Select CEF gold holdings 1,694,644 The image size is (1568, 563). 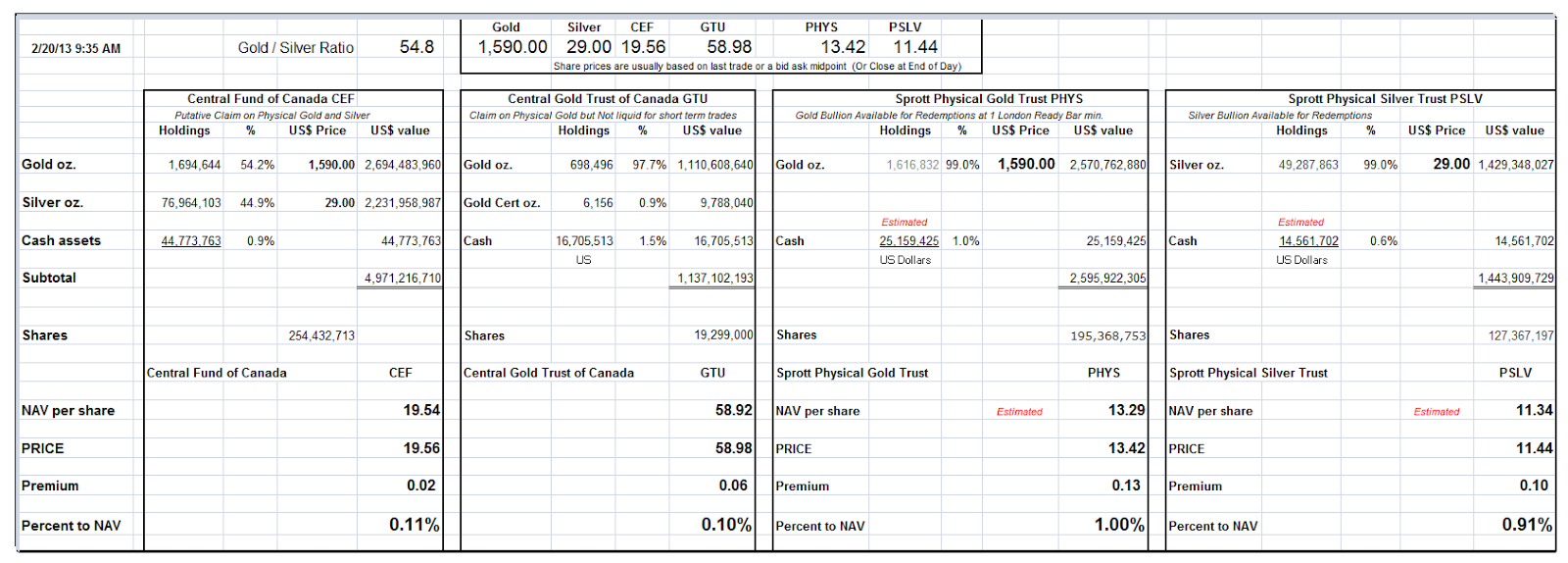coord(194,165)
